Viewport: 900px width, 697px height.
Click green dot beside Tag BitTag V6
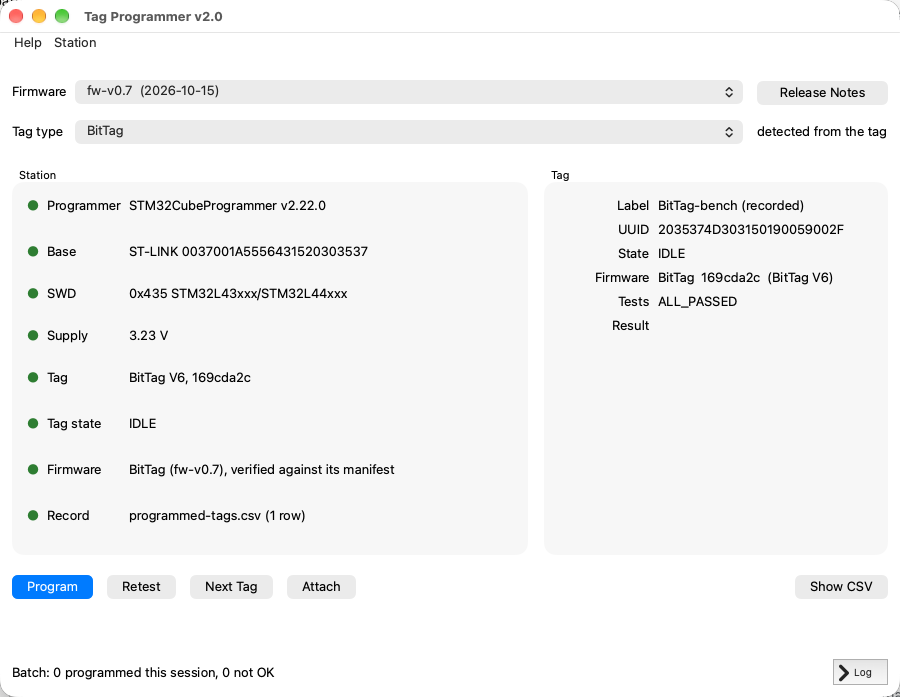[33, 377]
